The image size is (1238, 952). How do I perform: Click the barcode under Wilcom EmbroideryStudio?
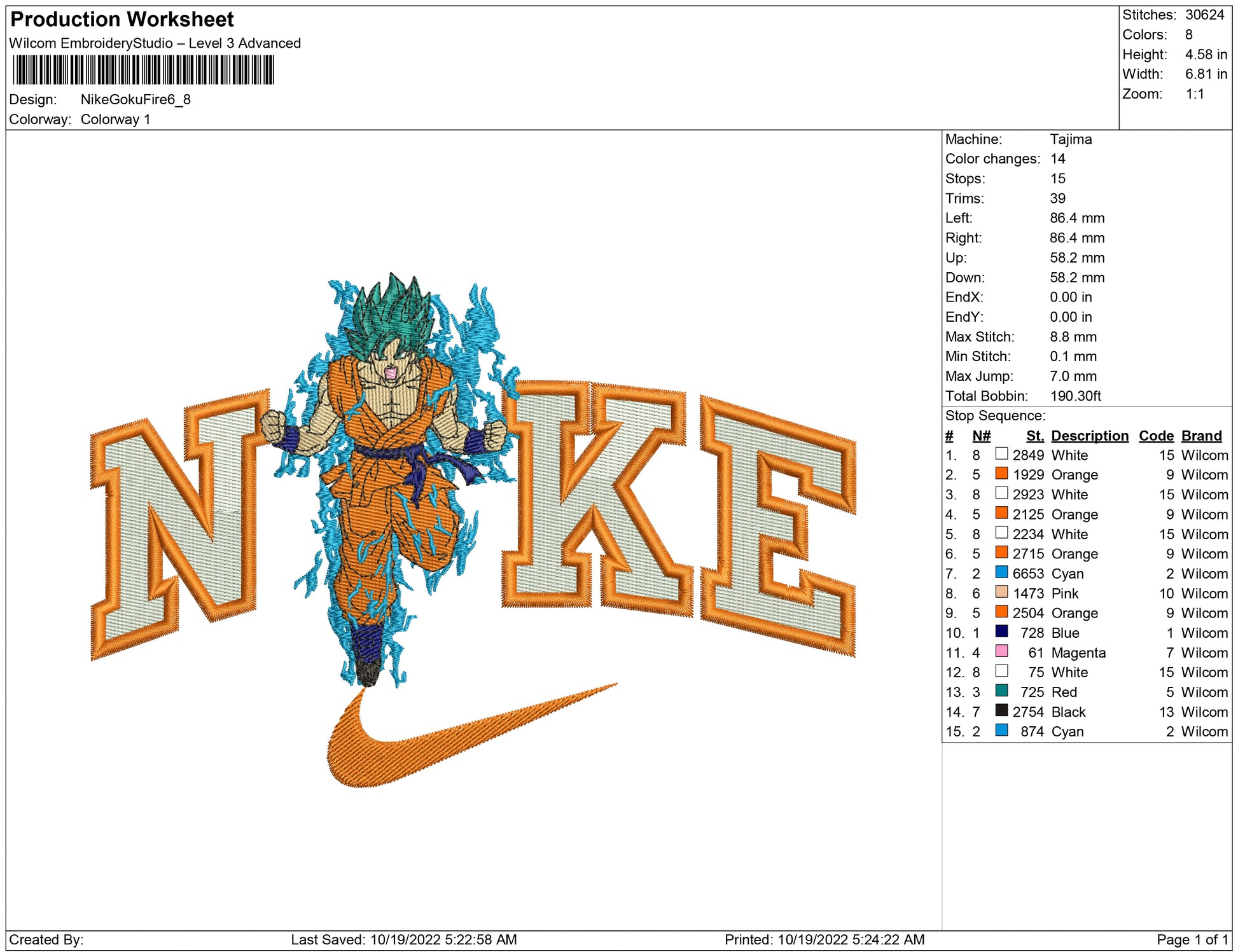tap(143, 70)
